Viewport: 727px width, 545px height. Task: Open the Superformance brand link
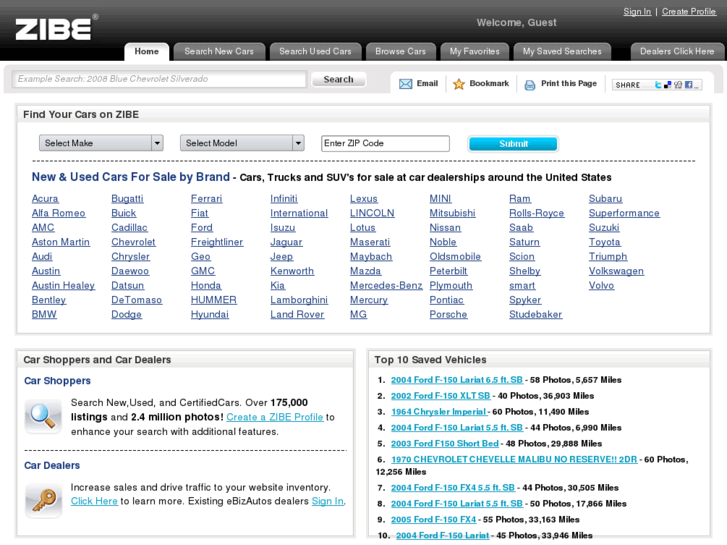[624, 213]
